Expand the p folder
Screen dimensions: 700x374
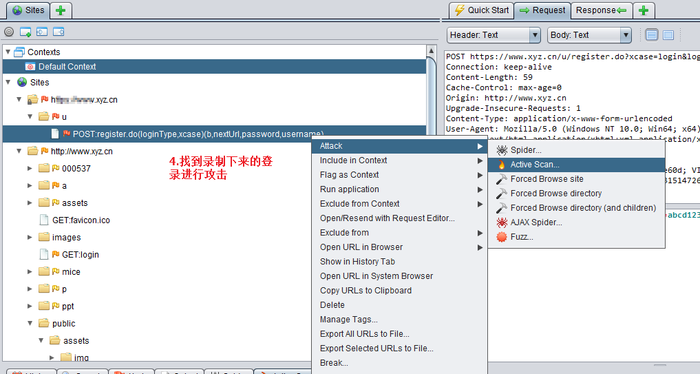[x=30, y=289]
